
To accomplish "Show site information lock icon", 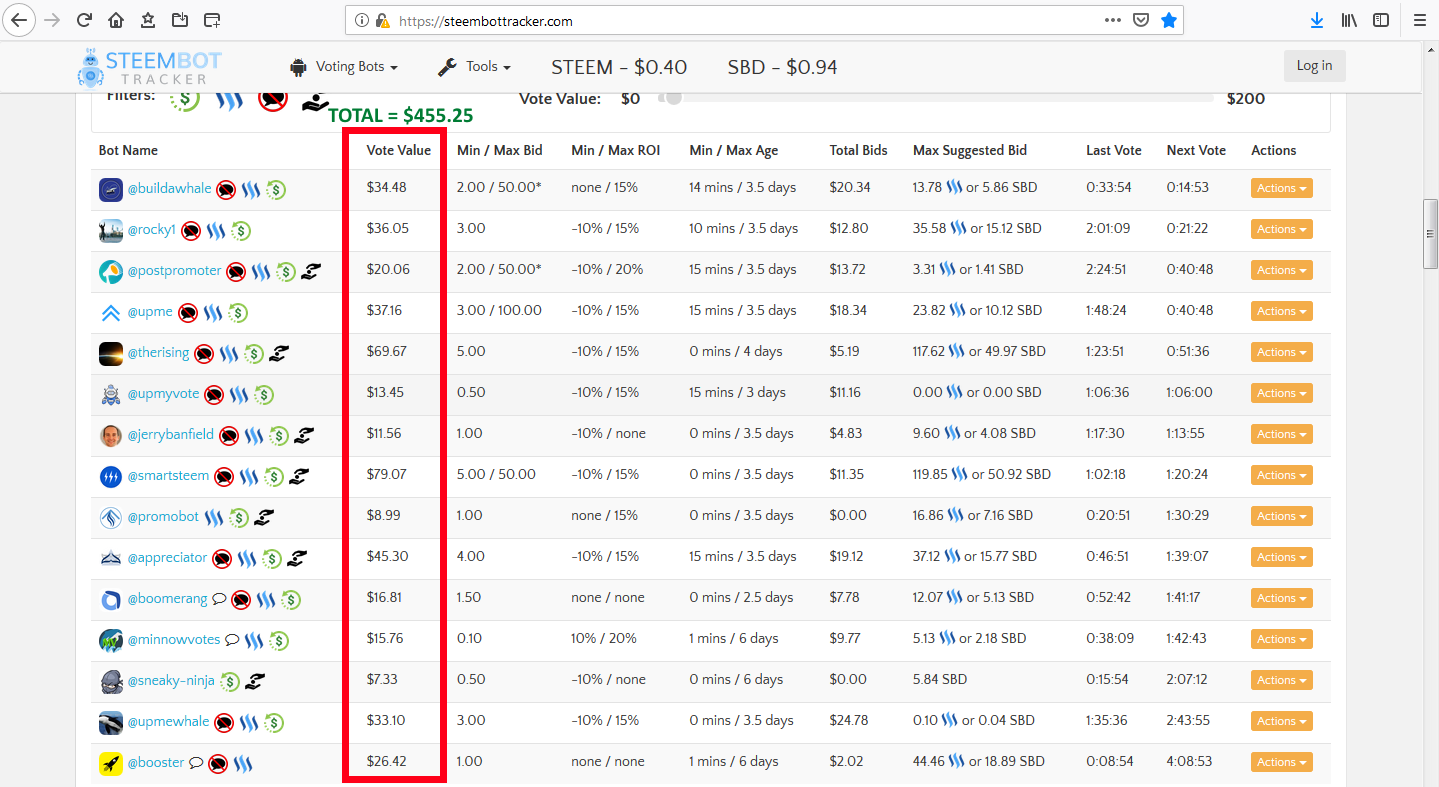I will click(x=382, y=20).
